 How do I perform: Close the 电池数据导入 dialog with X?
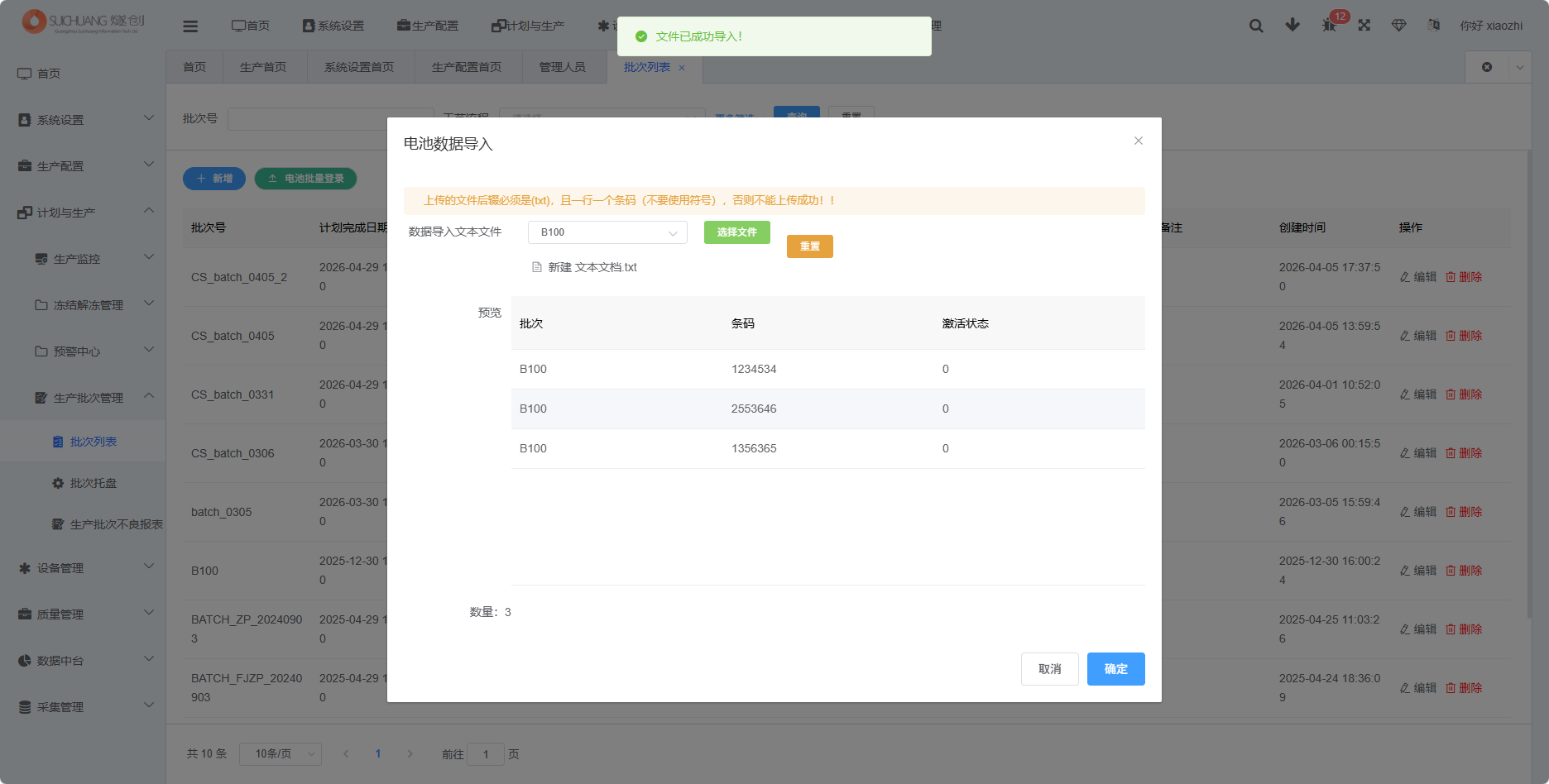[1139, 141]
